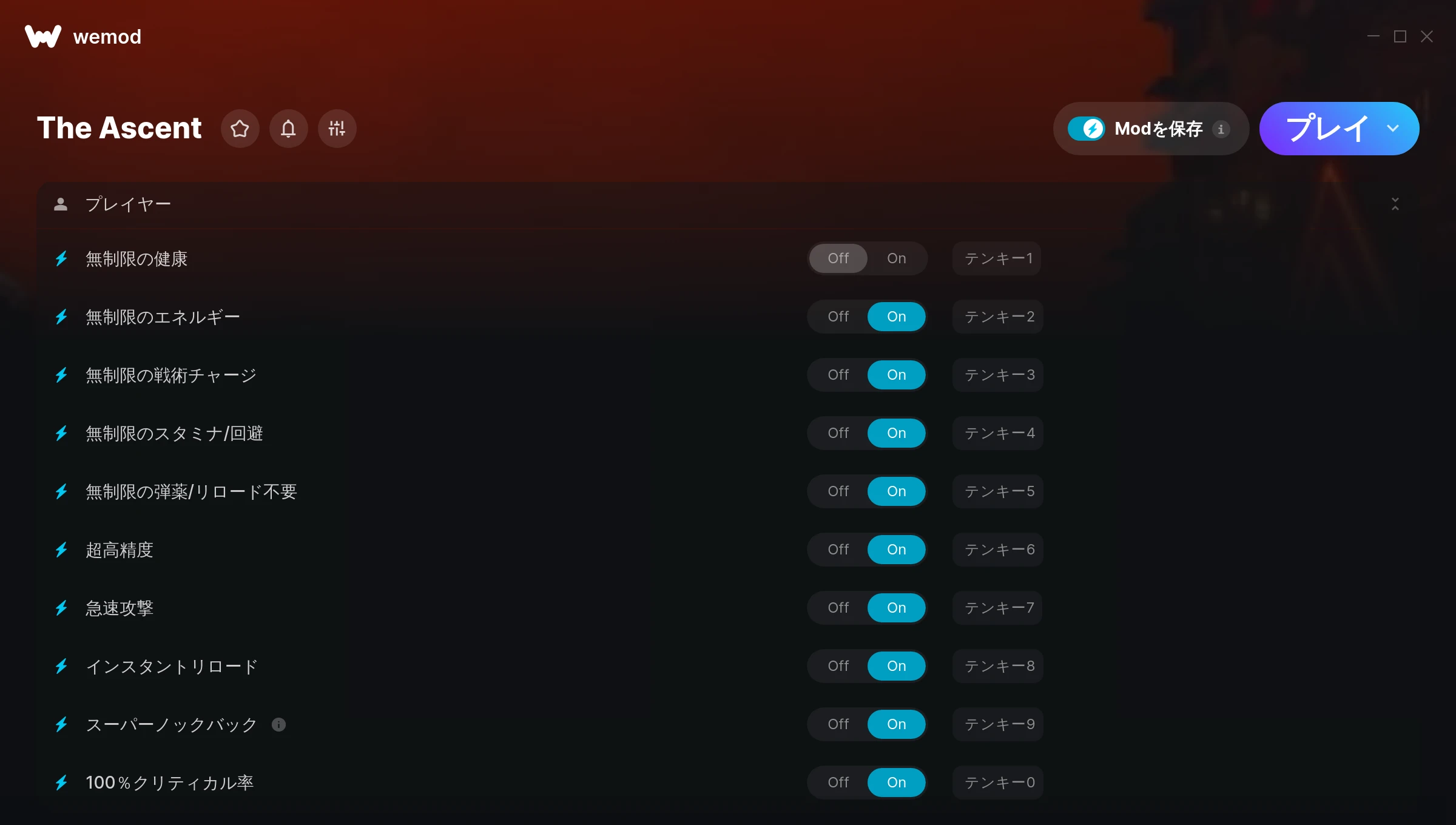Screen dimensions: 1456x825
Task: Open notifications bell for The Ascent
Action: (288, 129)
